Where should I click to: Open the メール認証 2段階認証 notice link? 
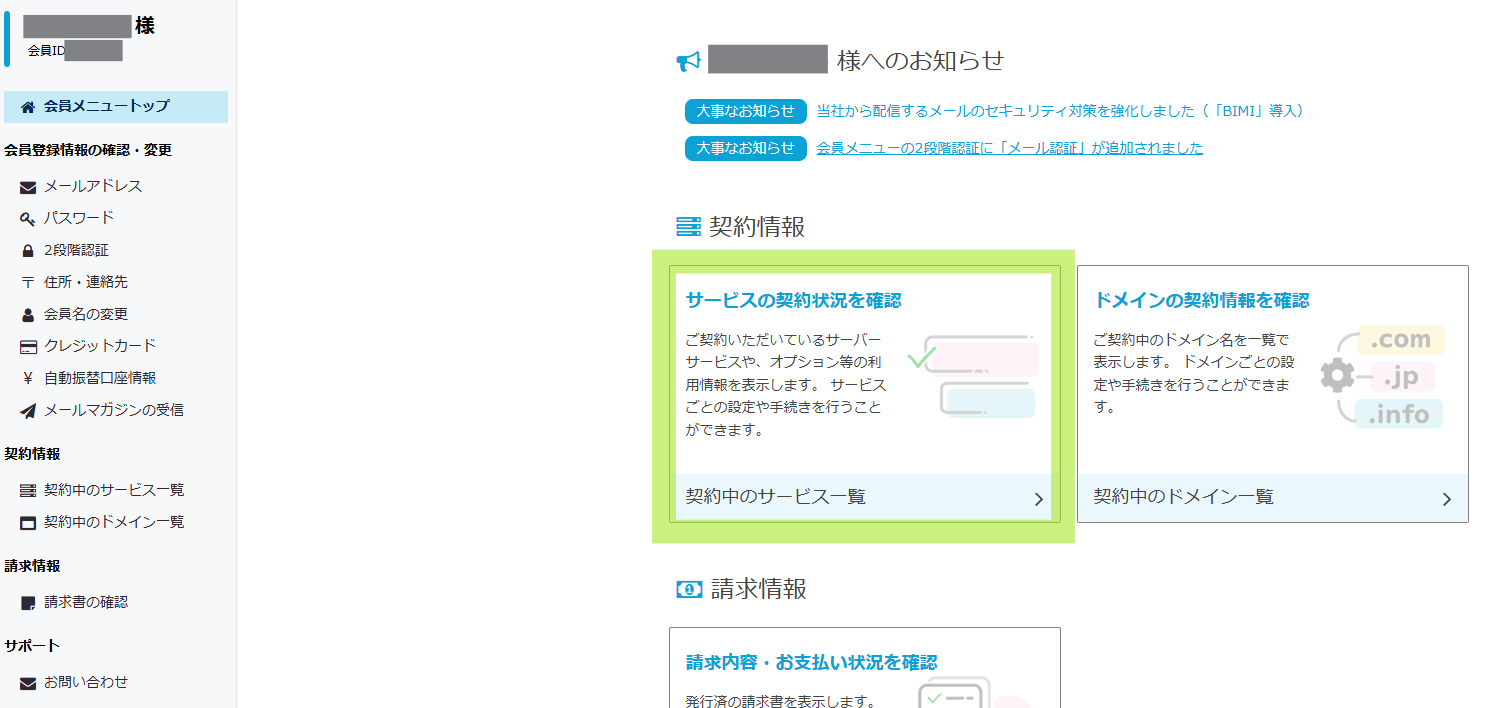tap(1009, 148)
